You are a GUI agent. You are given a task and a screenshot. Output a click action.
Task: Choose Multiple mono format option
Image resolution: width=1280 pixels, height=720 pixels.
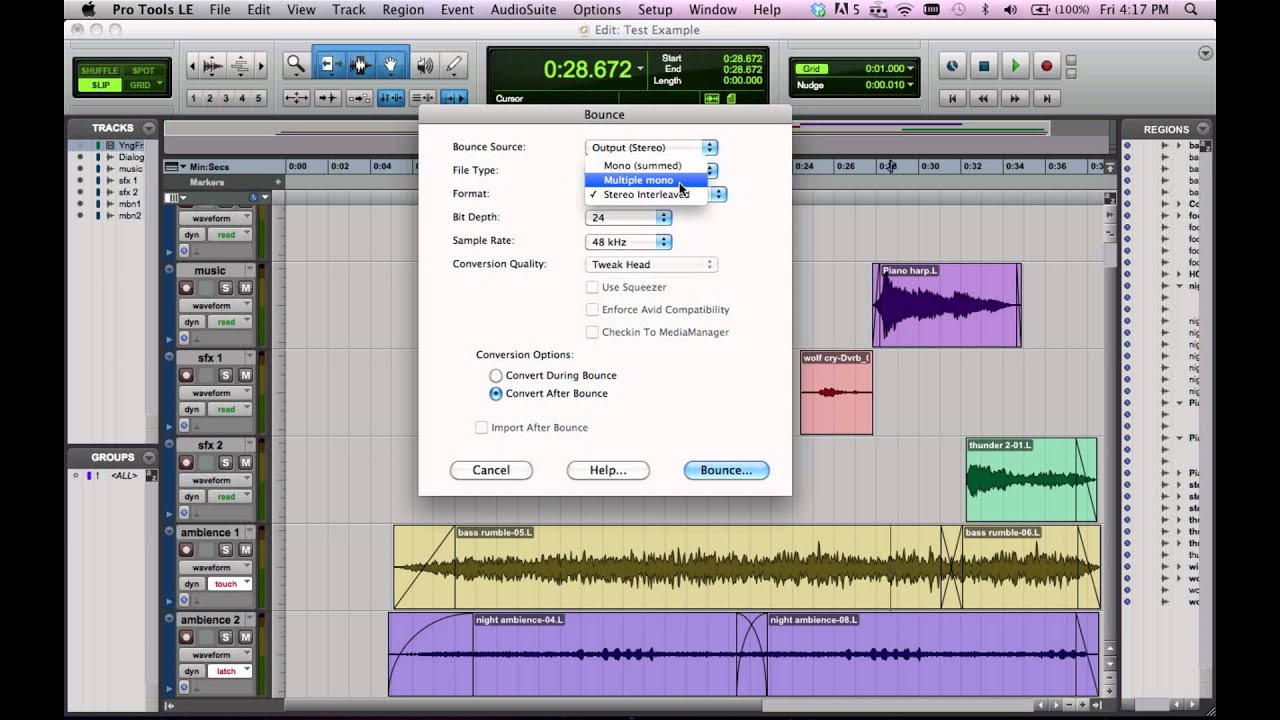(645, 180)
